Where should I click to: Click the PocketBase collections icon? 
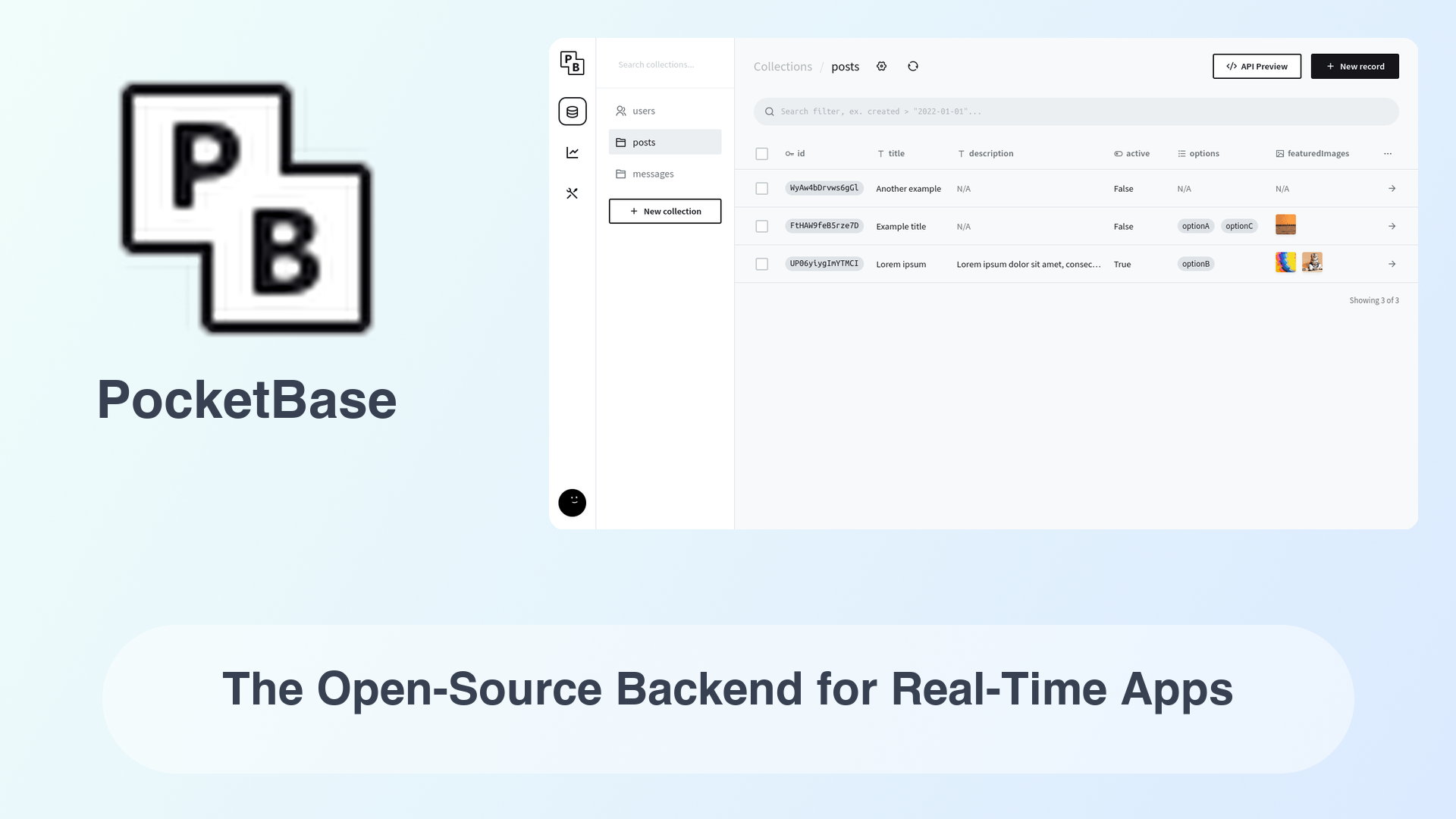coord(572,111)
